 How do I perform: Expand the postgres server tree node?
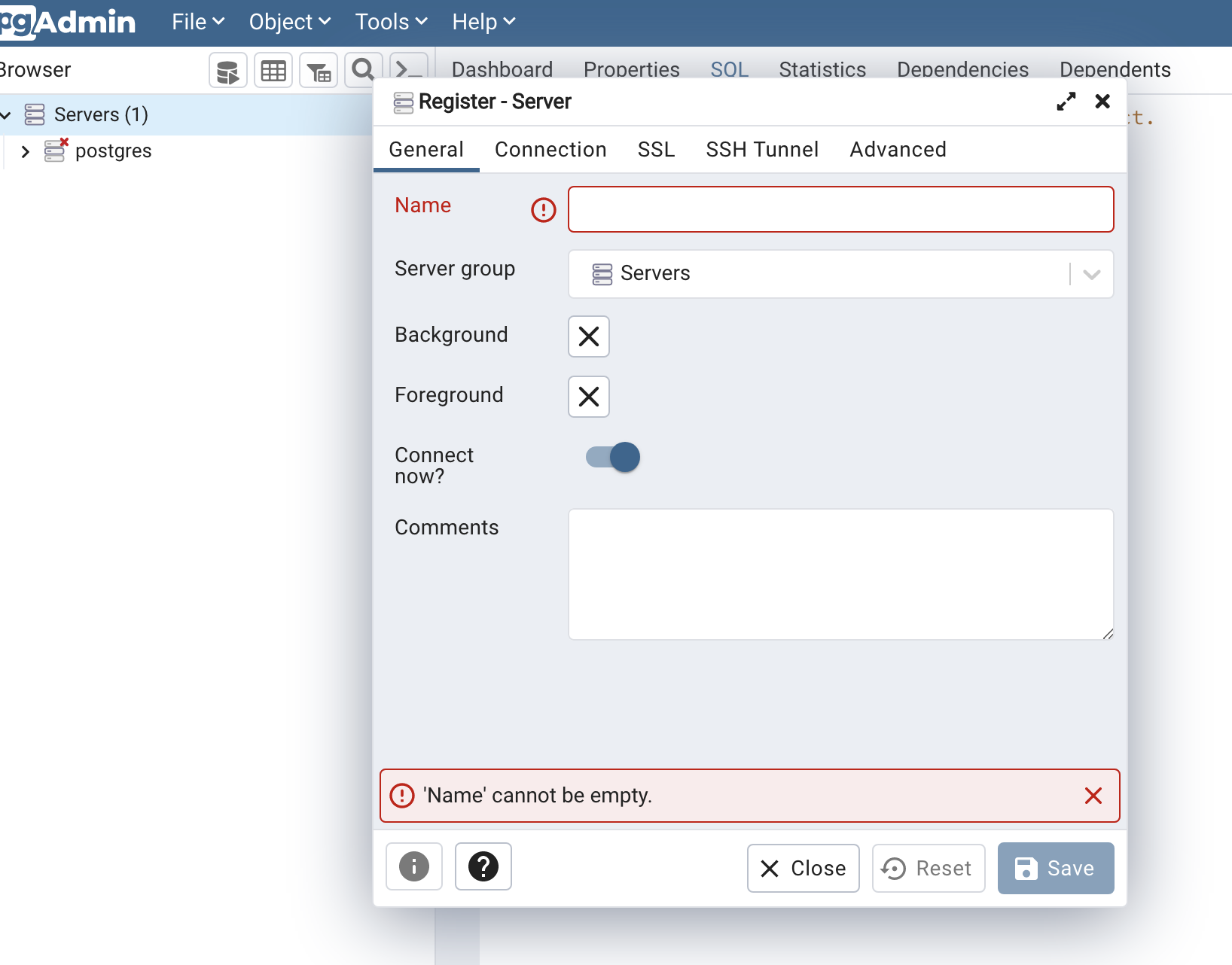point(26,151)
